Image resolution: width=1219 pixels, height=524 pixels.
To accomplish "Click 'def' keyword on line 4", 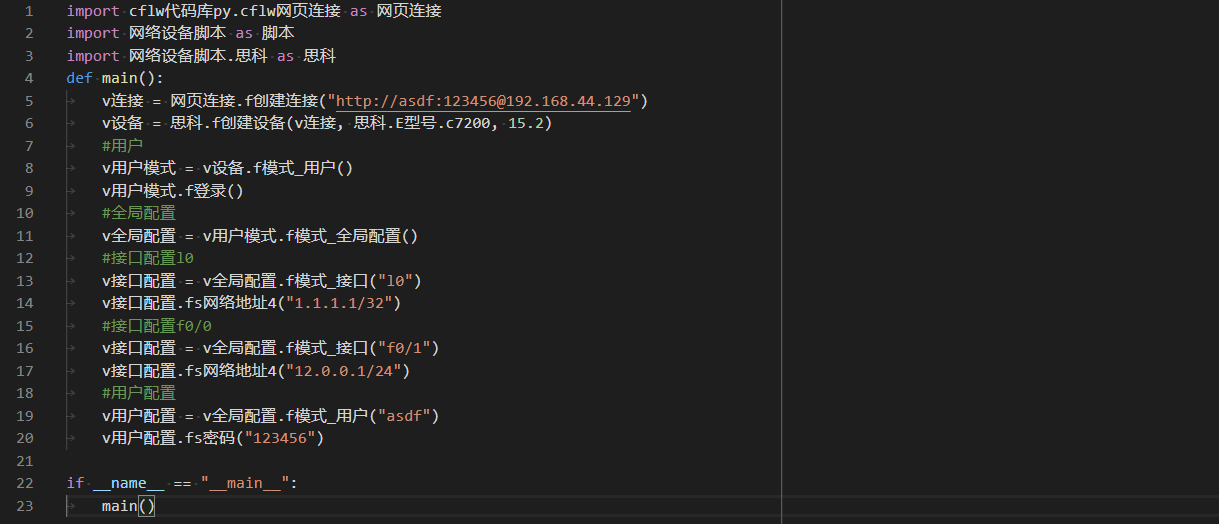I will (x=80, y=78).
